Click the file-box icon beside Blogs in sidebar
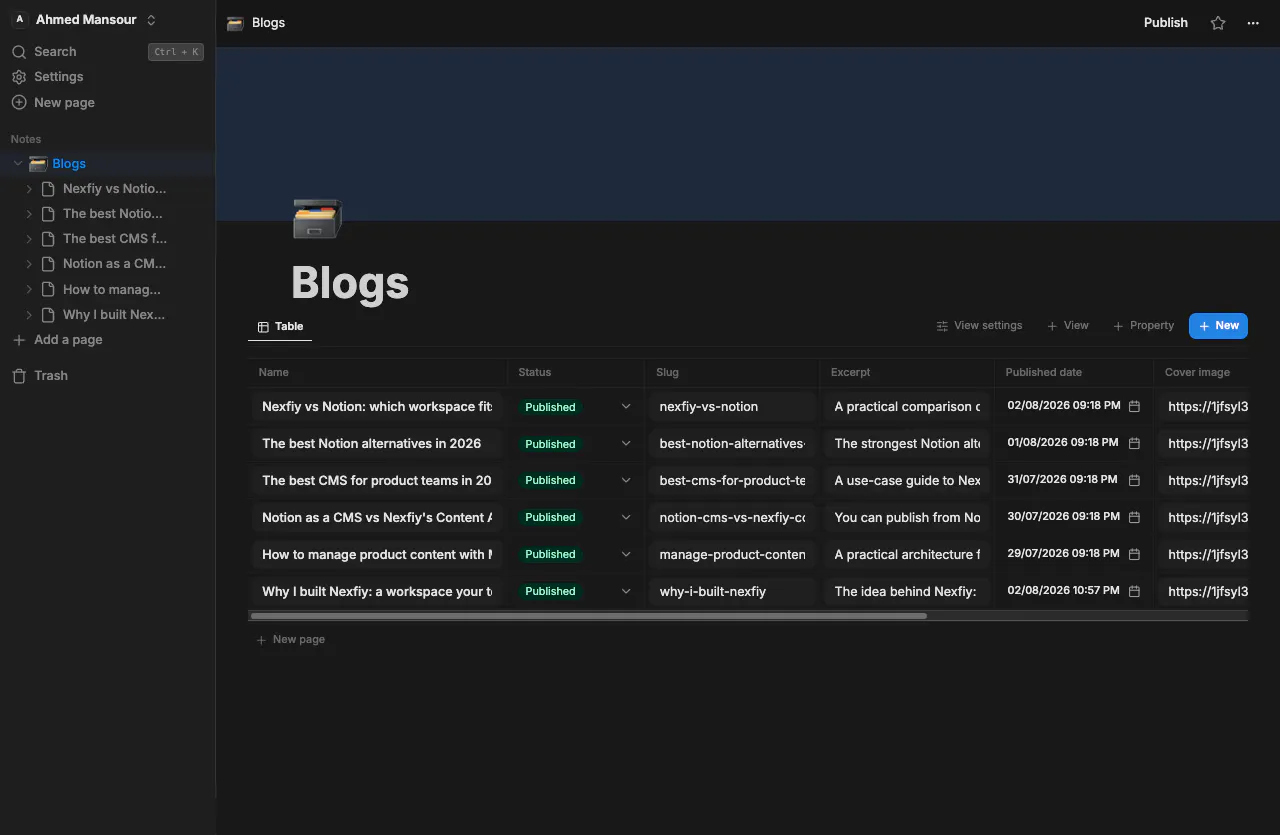Viewport: 1280px width, 835px height. point(38,164)
